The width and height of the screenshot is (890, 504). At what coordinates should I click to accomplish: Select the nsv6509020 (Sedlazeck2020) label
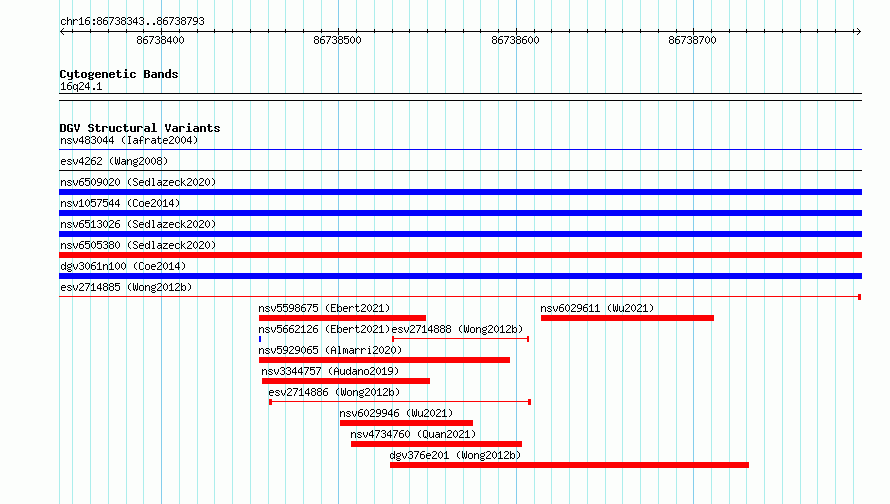138,182
